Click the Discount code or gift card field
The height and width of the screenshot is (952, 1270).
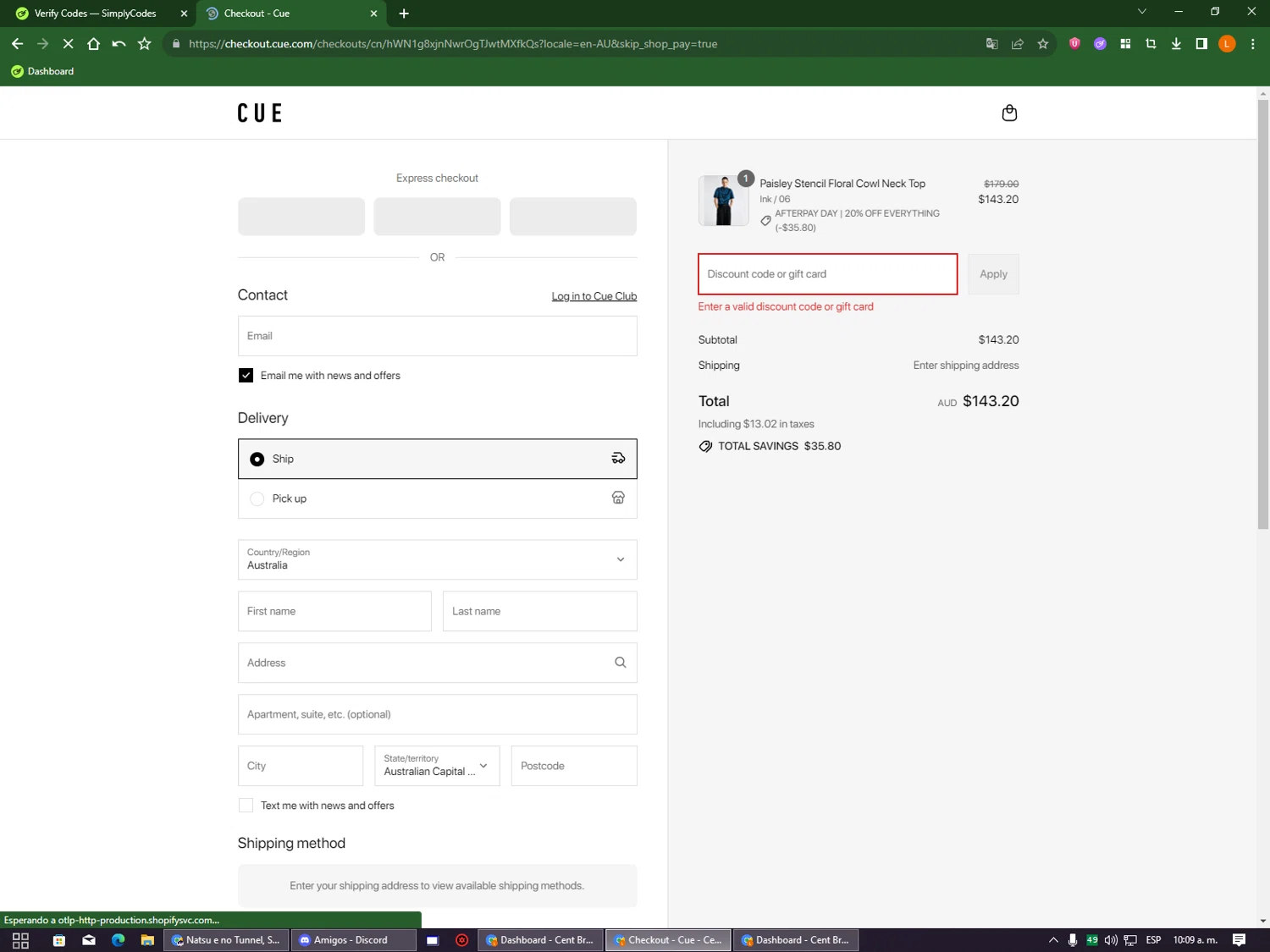coord(828,274)
